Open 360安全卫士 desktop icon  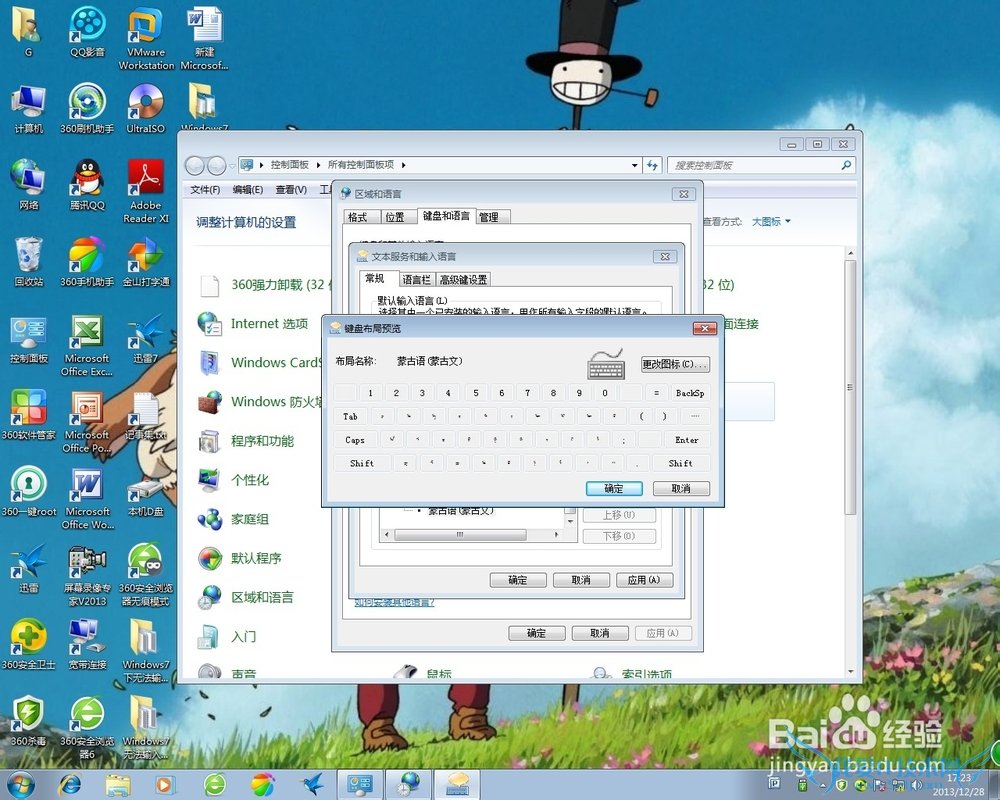click(28, 644)
